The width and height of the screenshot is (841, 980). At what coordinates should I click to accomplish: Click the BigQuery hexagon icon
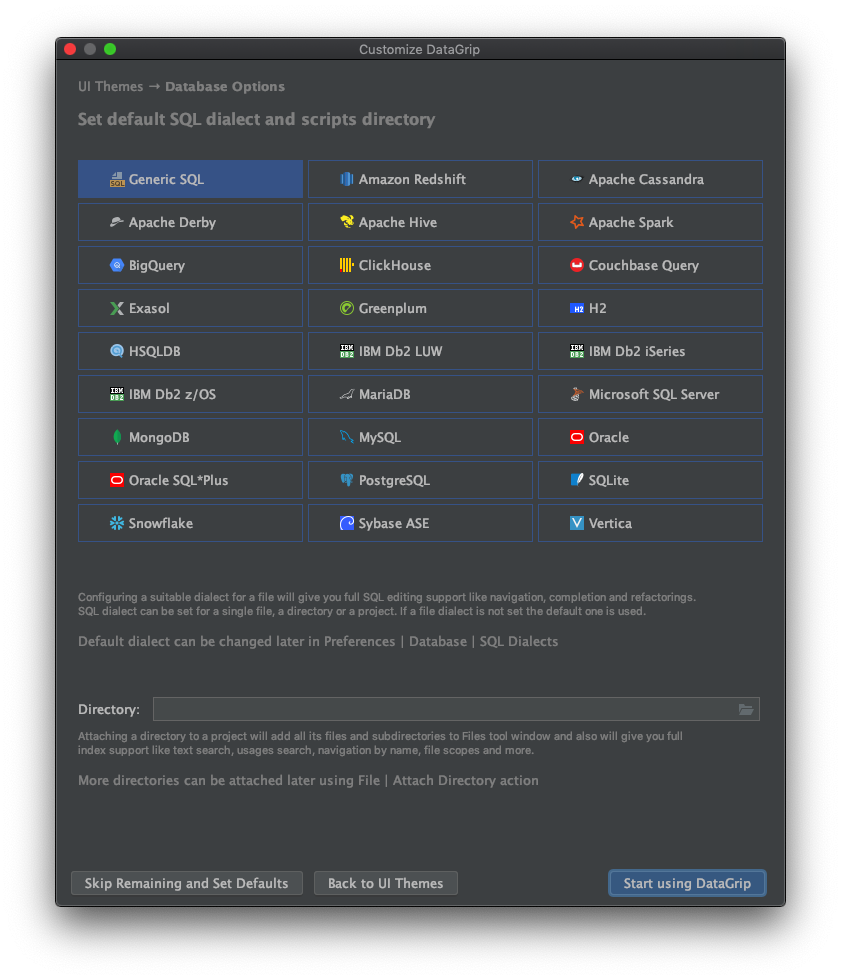point(117,265)
